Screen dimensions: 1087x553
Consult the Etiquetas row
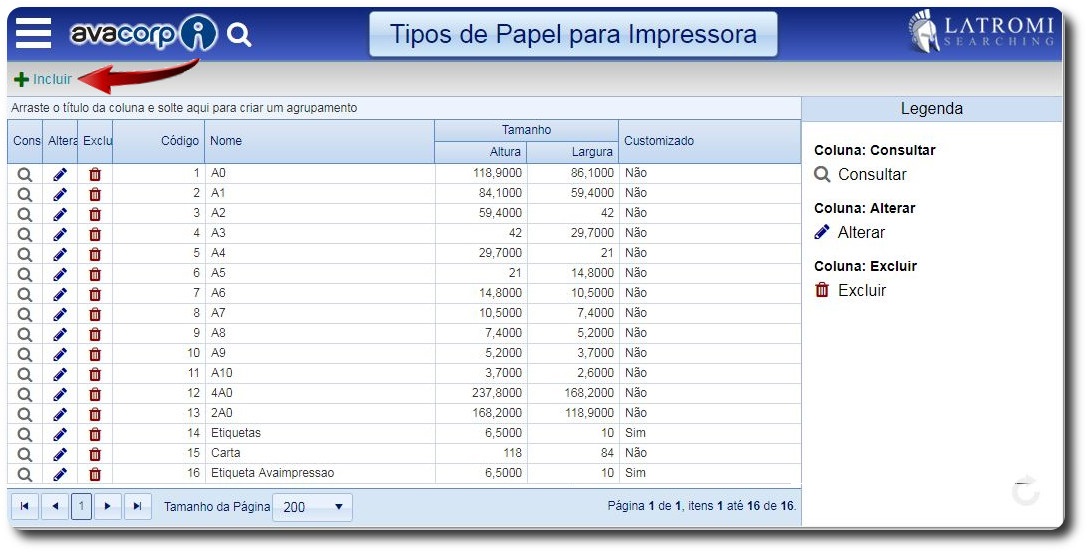pyautogui.click(x=25, y=434)
